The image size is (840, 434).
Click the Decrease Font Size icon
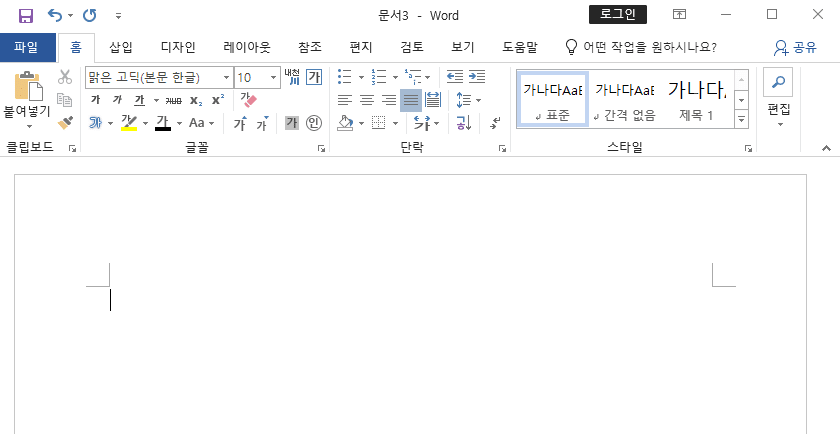pos(262,123)
